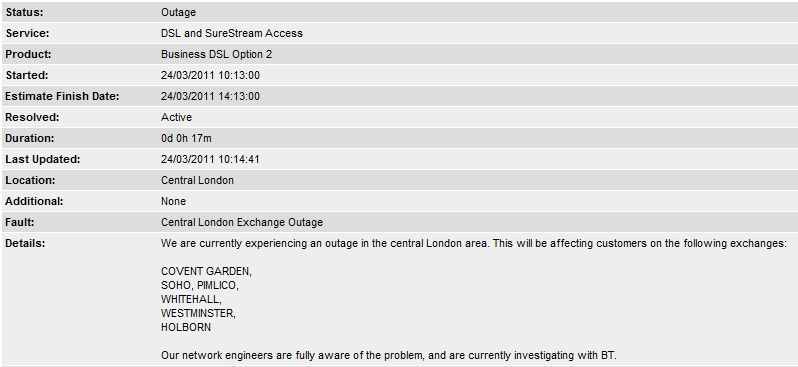Click the Details label

point(25,243)
